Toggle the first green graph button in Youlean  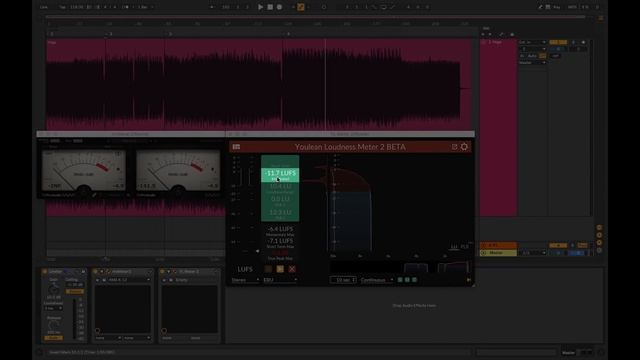pos(400,280)
